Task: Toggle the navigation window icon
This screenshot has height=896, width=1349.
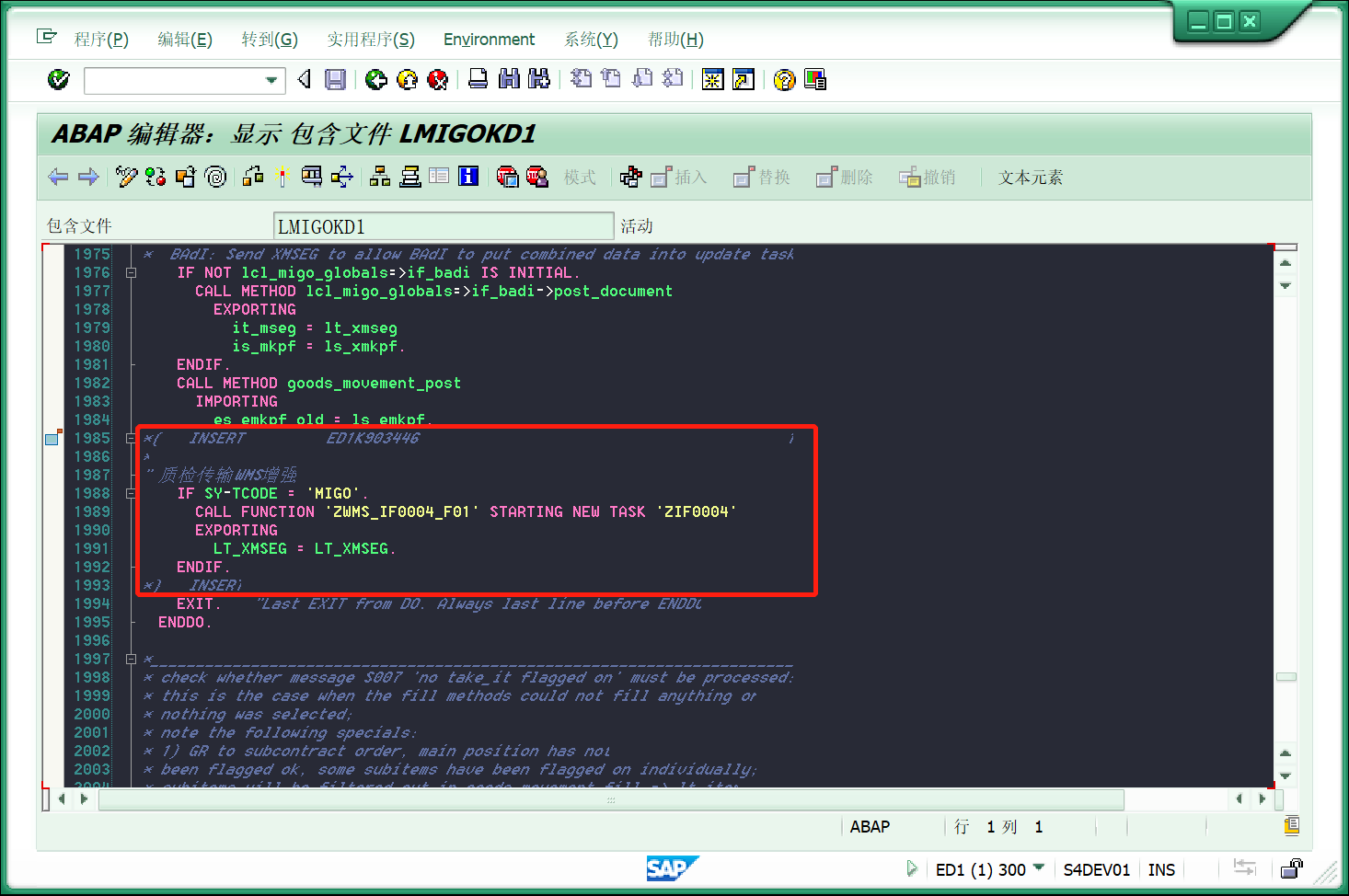Action: [x=409, y=177]
